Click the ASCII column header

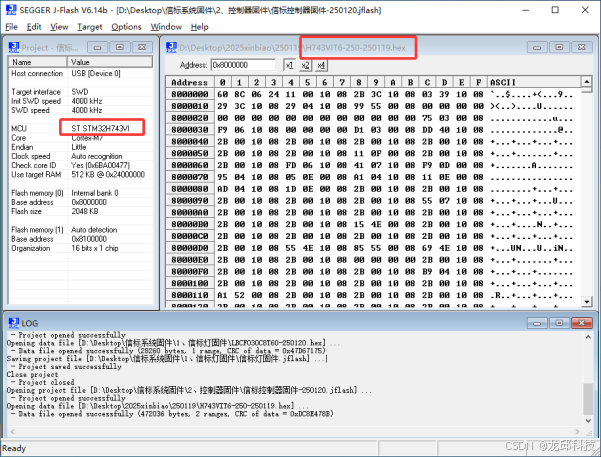[534, 82]
